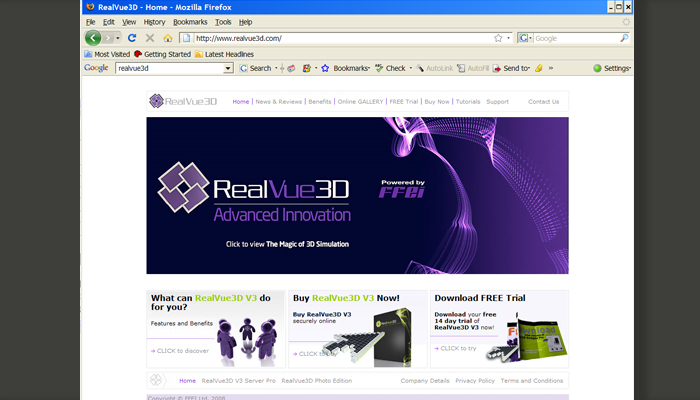Screen dimensions: 700x400
Task: Click the page icon in the address bar
Action: [x=187, y=38]
